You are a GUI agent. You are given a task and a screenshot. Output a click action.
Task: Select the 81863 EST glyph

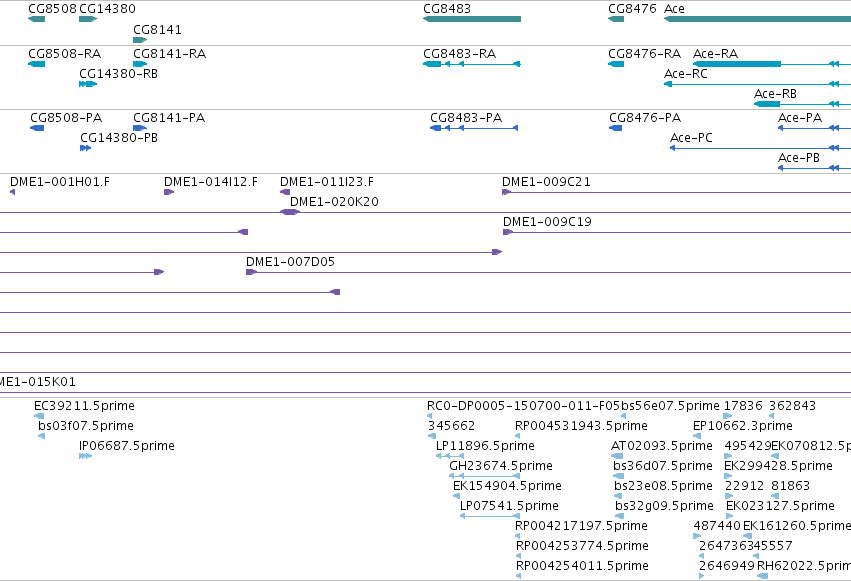(775, 496)
